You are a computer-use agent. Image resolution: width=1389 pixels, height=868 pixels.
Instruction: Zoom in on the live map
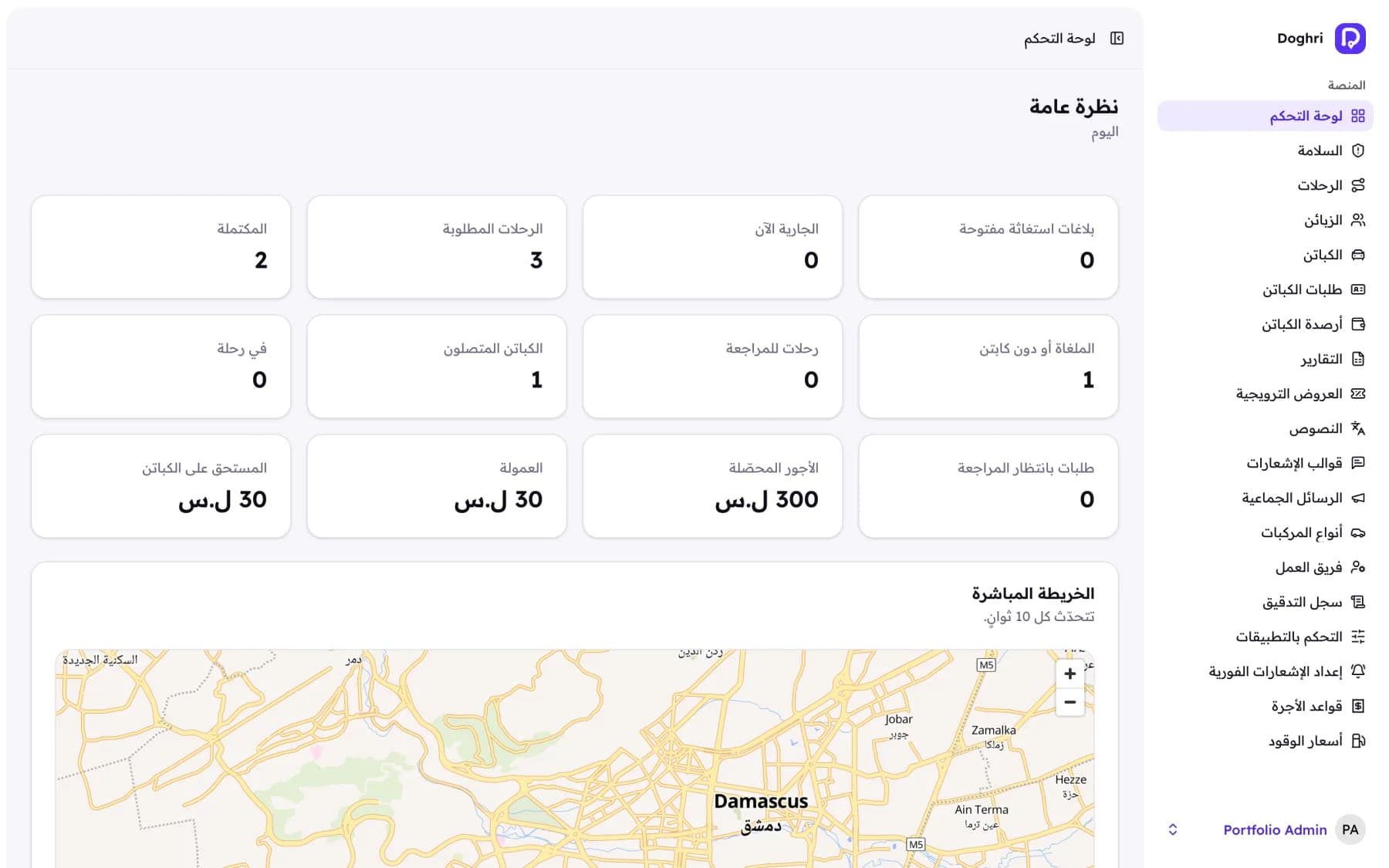pos(1070,674)
